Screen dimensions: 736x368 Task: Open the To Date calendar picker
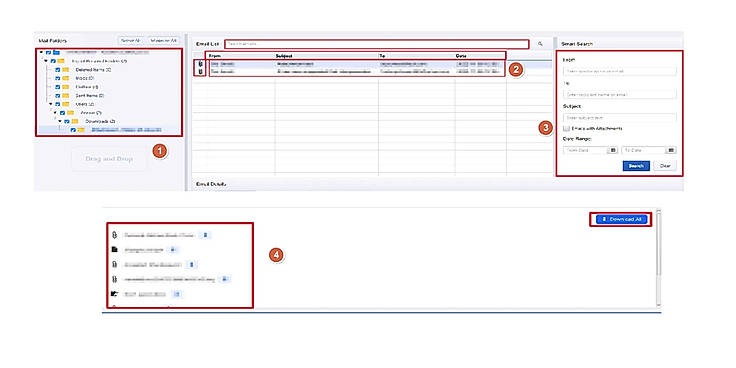pyautogui.click(x=671, y=150)
